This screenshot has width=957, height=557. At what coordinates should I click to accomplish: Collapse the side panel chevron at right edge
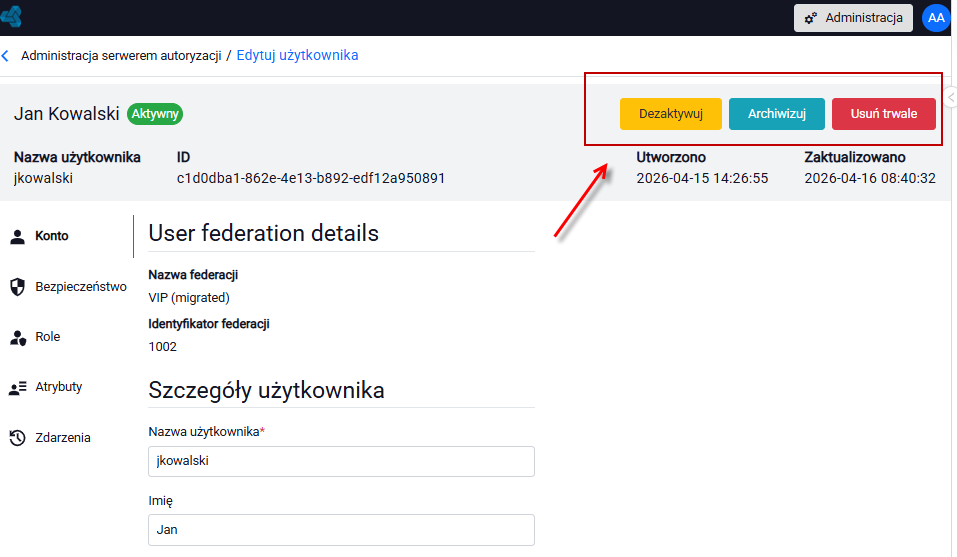point(951,98)
